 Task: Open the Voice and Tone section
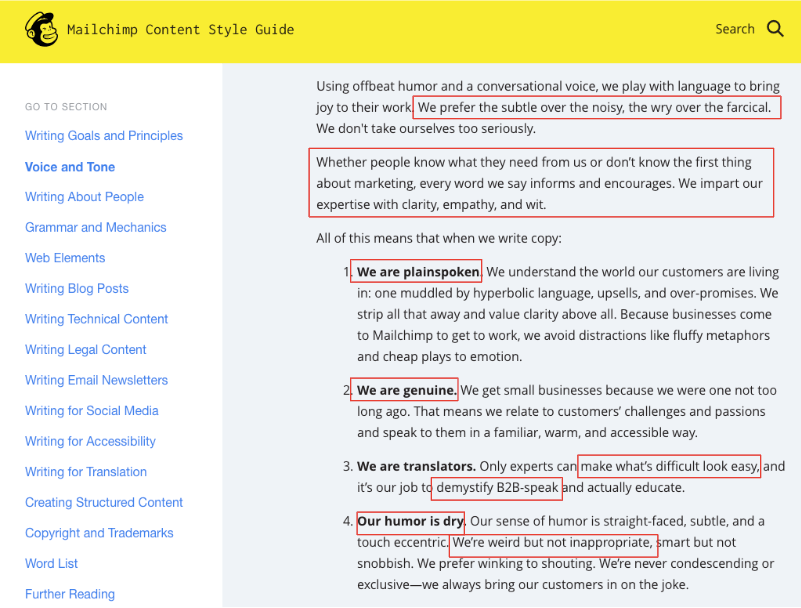pos(69,166)
